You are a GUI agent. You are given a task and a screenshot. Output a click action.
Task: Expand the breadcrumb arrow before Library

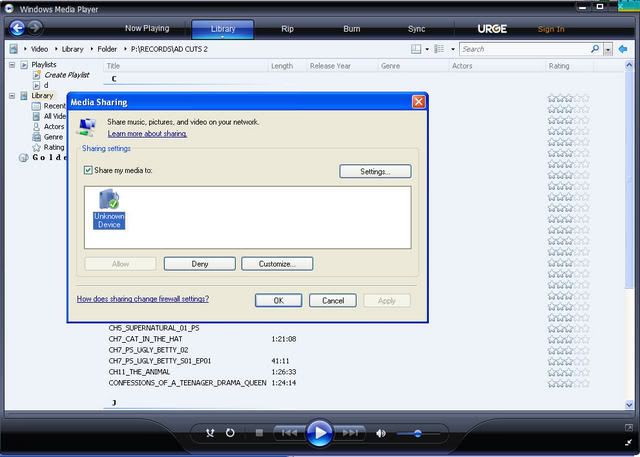[56, 49]
